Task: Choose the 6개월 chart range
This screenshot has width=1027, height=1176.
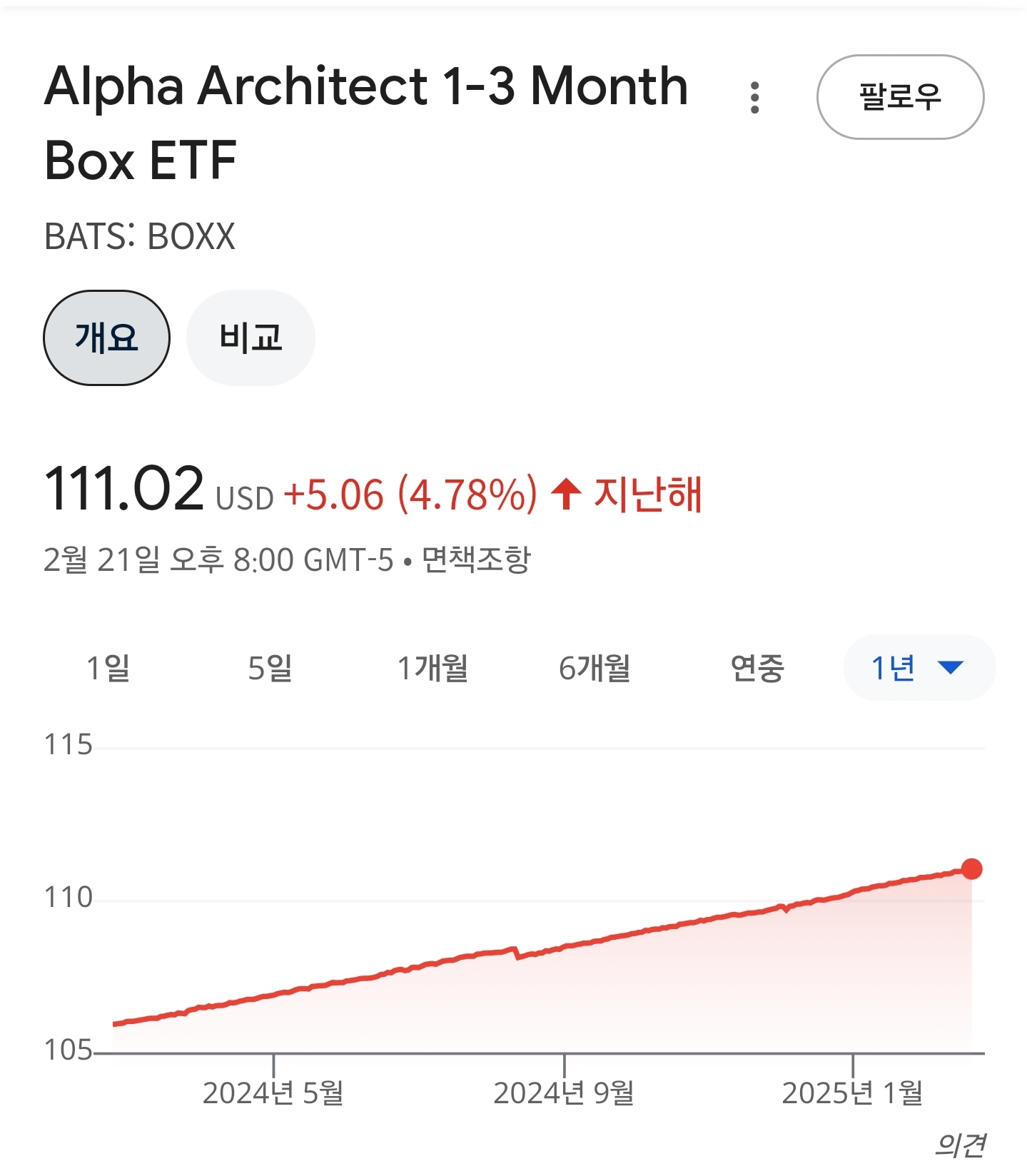Action: click(x=595, y=668)
